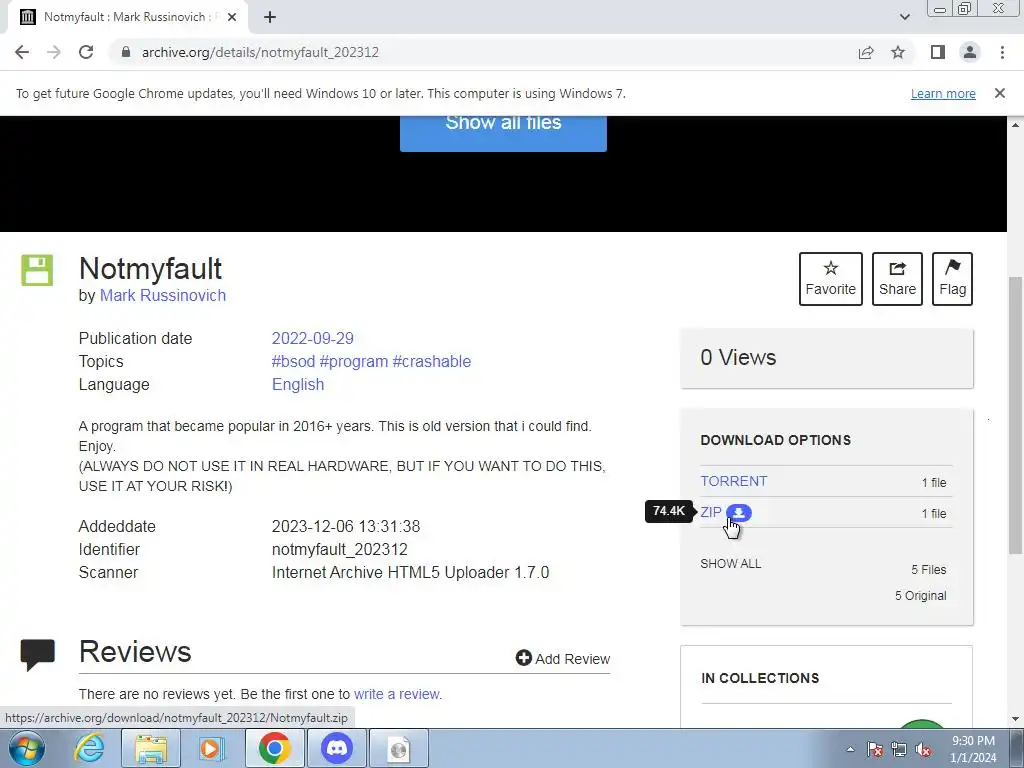This screenshot has width=1024, height=768.
Task: Open the #crashable topic link
Action: (431, 361)
